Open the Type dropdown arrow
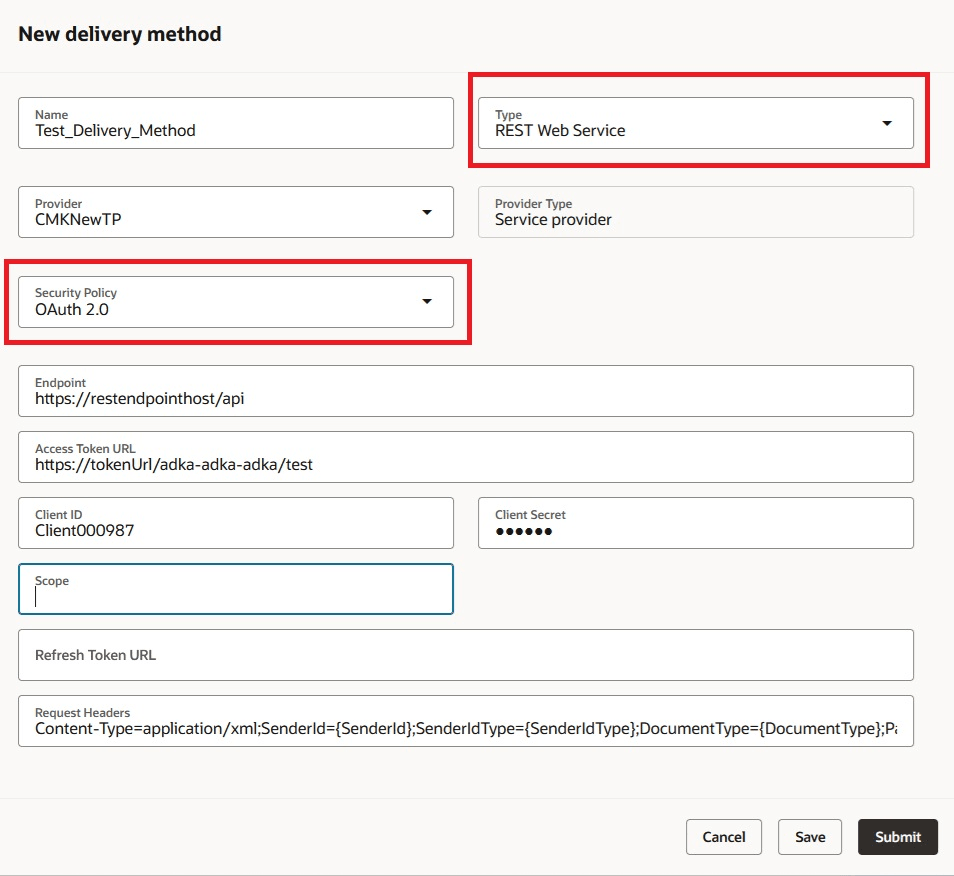 pos(886,124)
